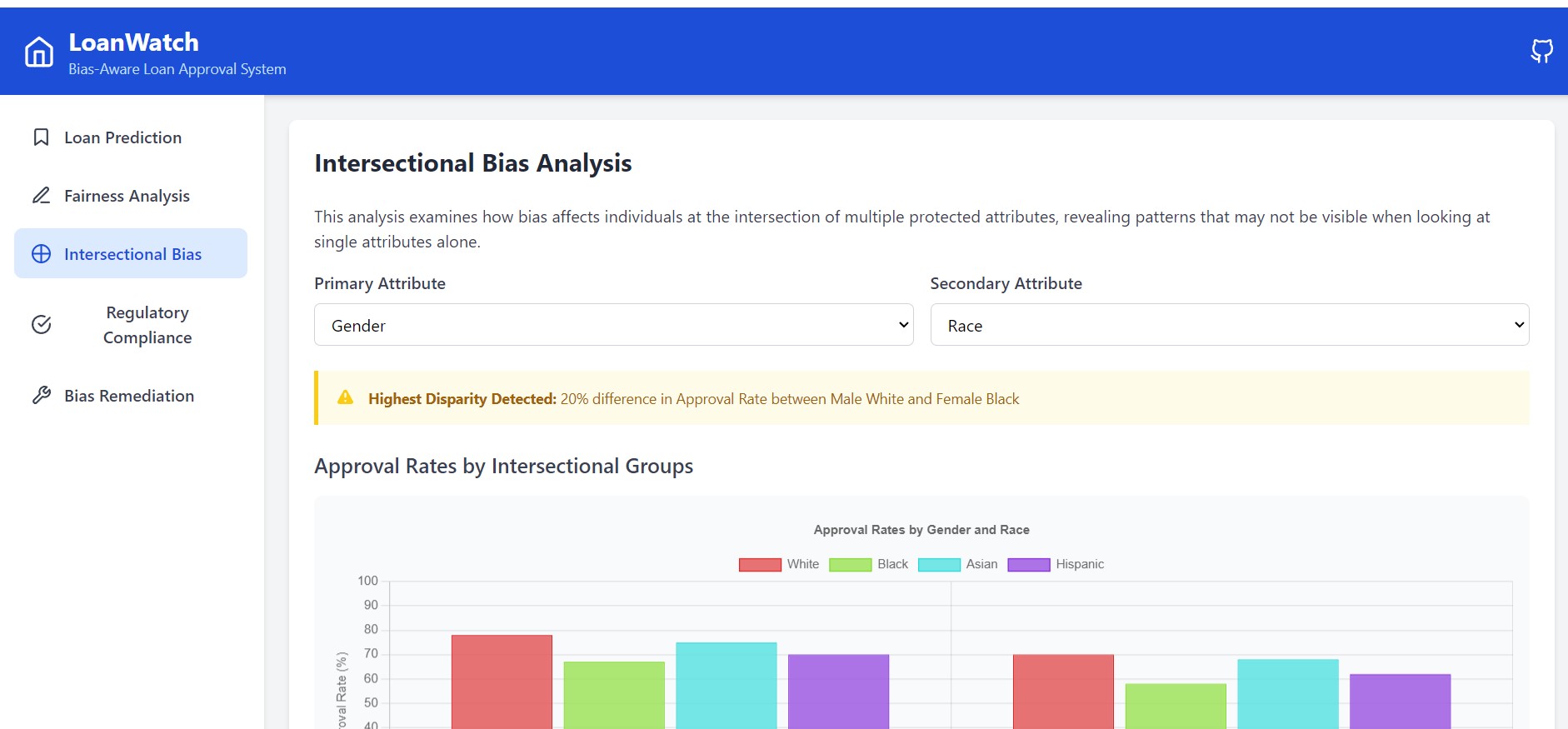This screenshot has height=729, width=1568.
Task: Click the Secondary Attribute label
Action: point(1006,283)
